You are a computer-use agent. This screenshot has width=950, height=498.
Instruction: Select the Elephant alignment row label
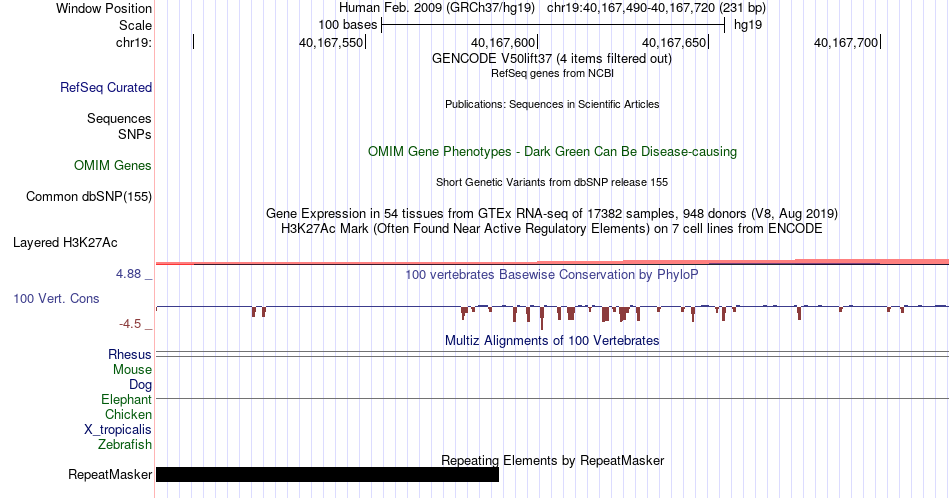(126, 399)
